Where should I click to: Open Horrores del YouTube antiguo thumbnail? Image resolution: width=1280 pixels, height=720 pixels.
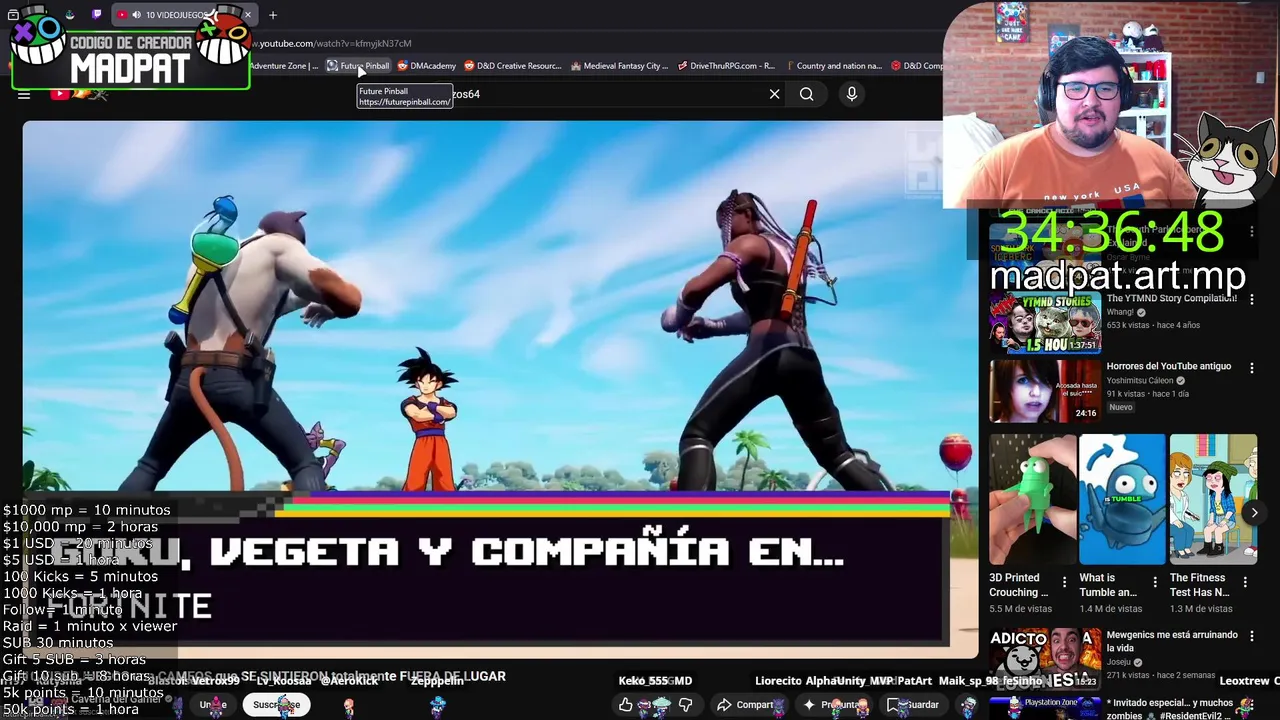(1045, 392)
